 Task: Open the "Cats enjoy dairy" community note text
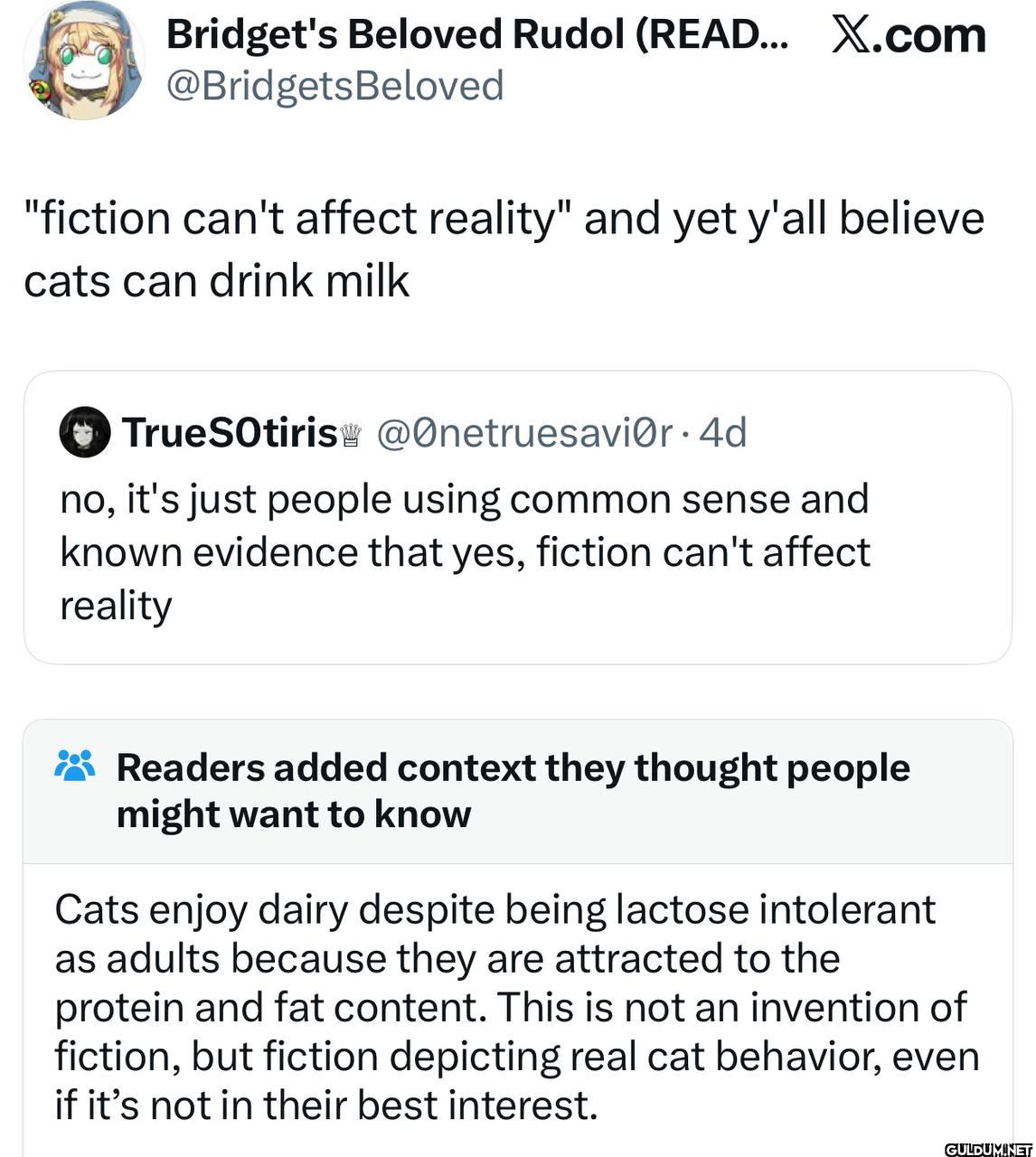pos(516,1006)
